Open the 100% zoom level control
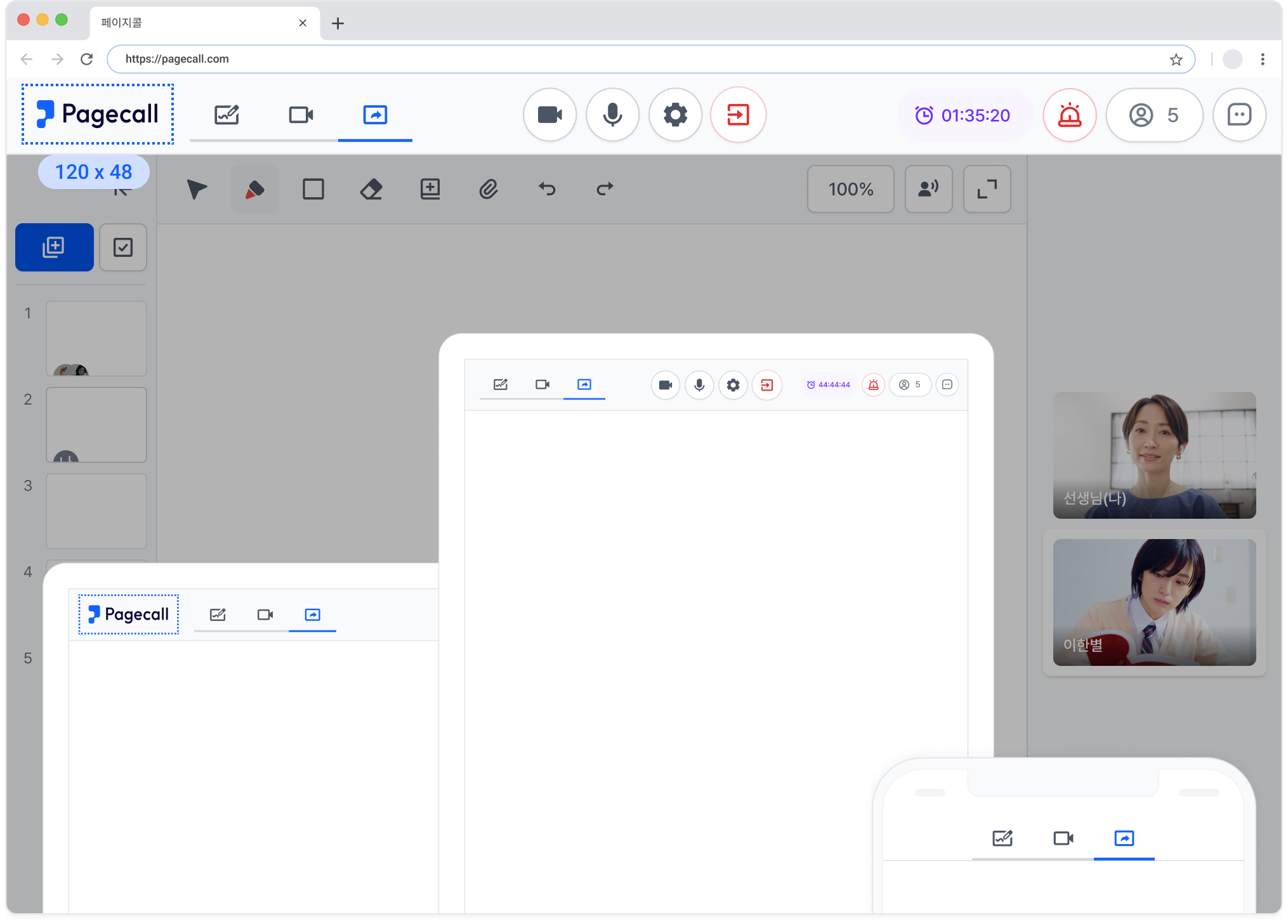This screenshot has height=924, width=1288. click(851, 189)
